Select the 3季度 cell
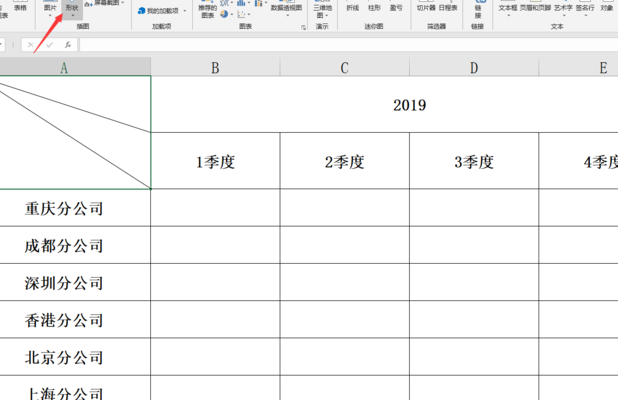This screenshot has height=400, width=618. pos(474,161)
